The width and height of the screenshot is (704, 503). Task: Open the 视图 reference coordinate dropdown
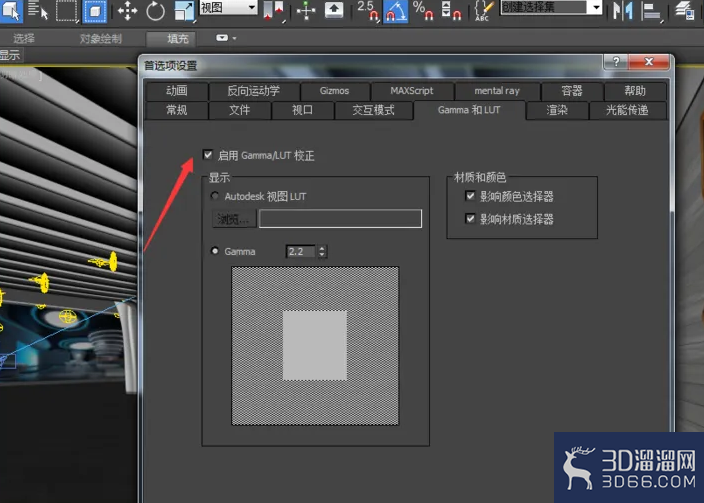pyautogui.click(x=228, y=7)
